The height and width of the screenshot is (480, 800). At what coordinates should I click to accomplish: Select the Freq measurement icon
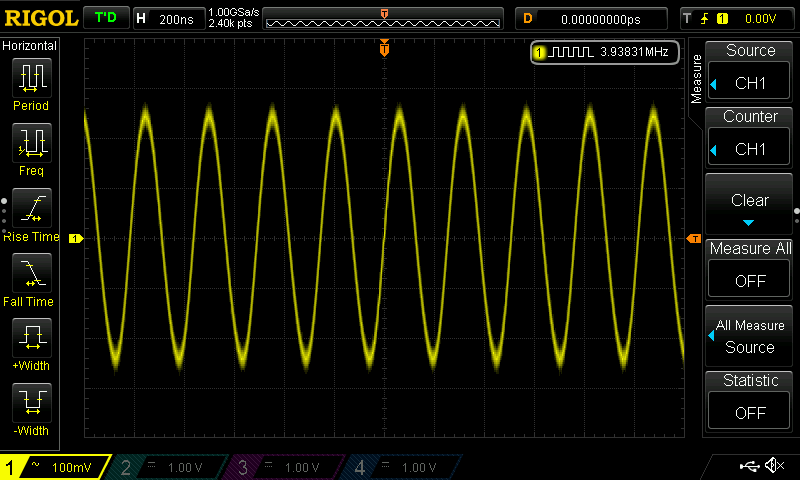click(31, 148)
